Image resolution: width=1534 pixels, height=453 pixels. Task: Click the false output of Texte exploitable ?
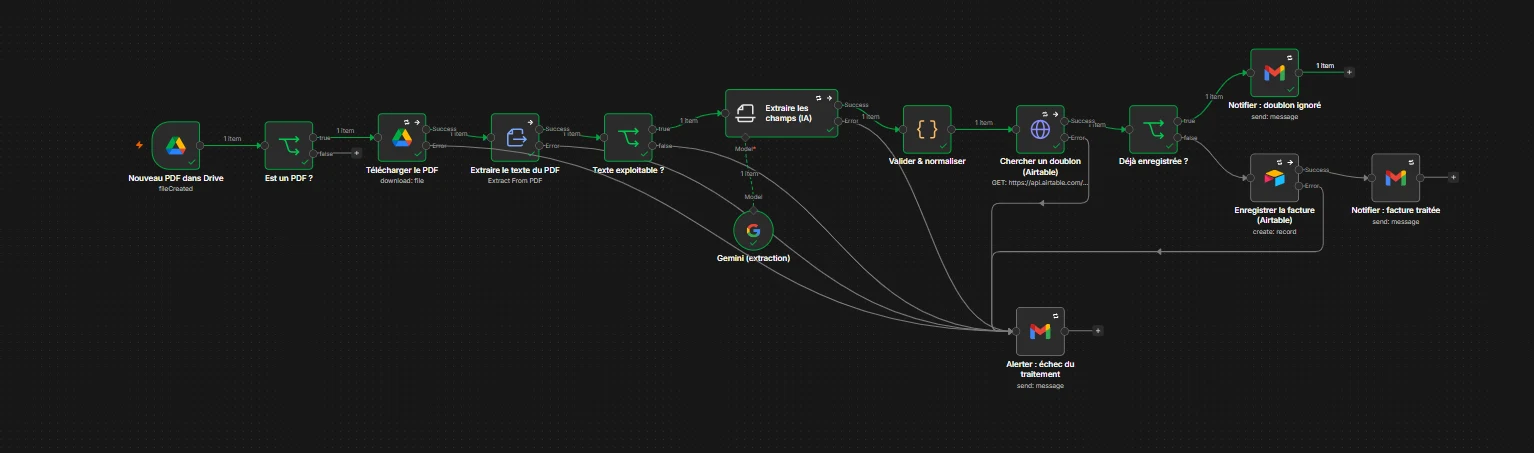click(654, 146)
